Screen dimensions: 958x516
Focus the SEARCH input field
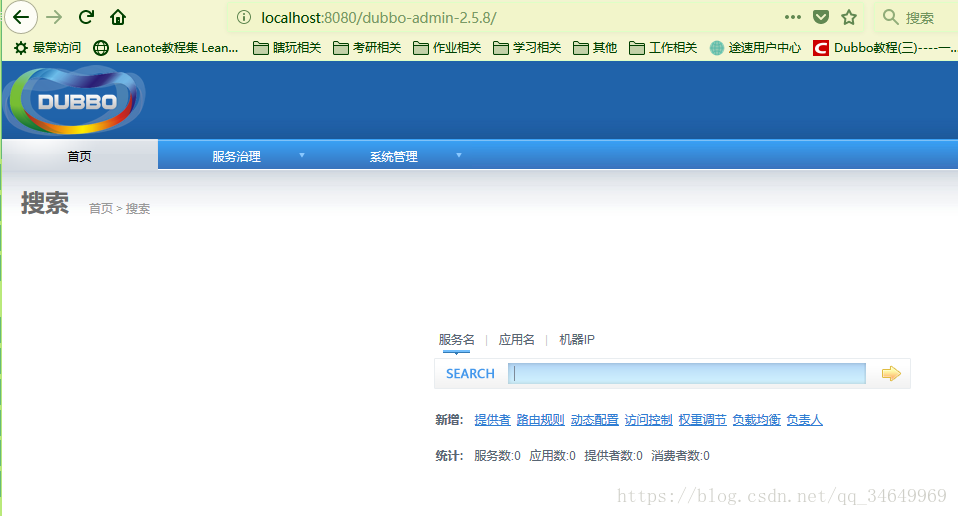[687, 373]
